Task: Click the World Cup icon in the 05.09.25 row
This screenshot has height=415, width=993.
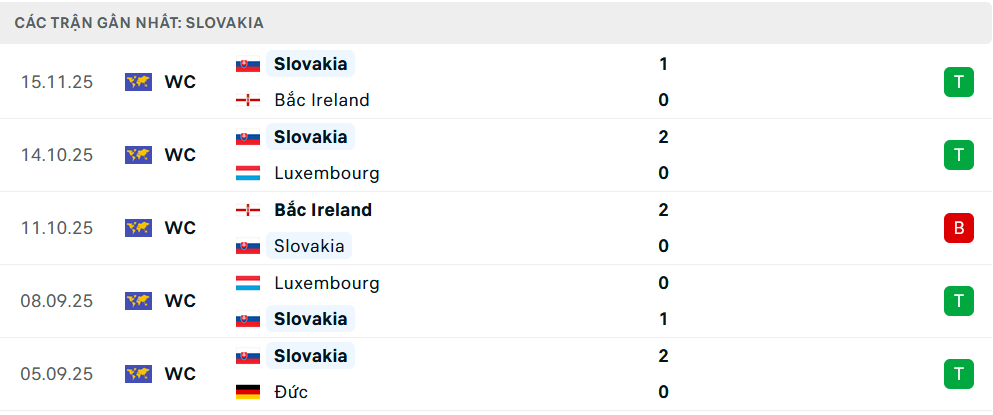Action: (138, 374)
